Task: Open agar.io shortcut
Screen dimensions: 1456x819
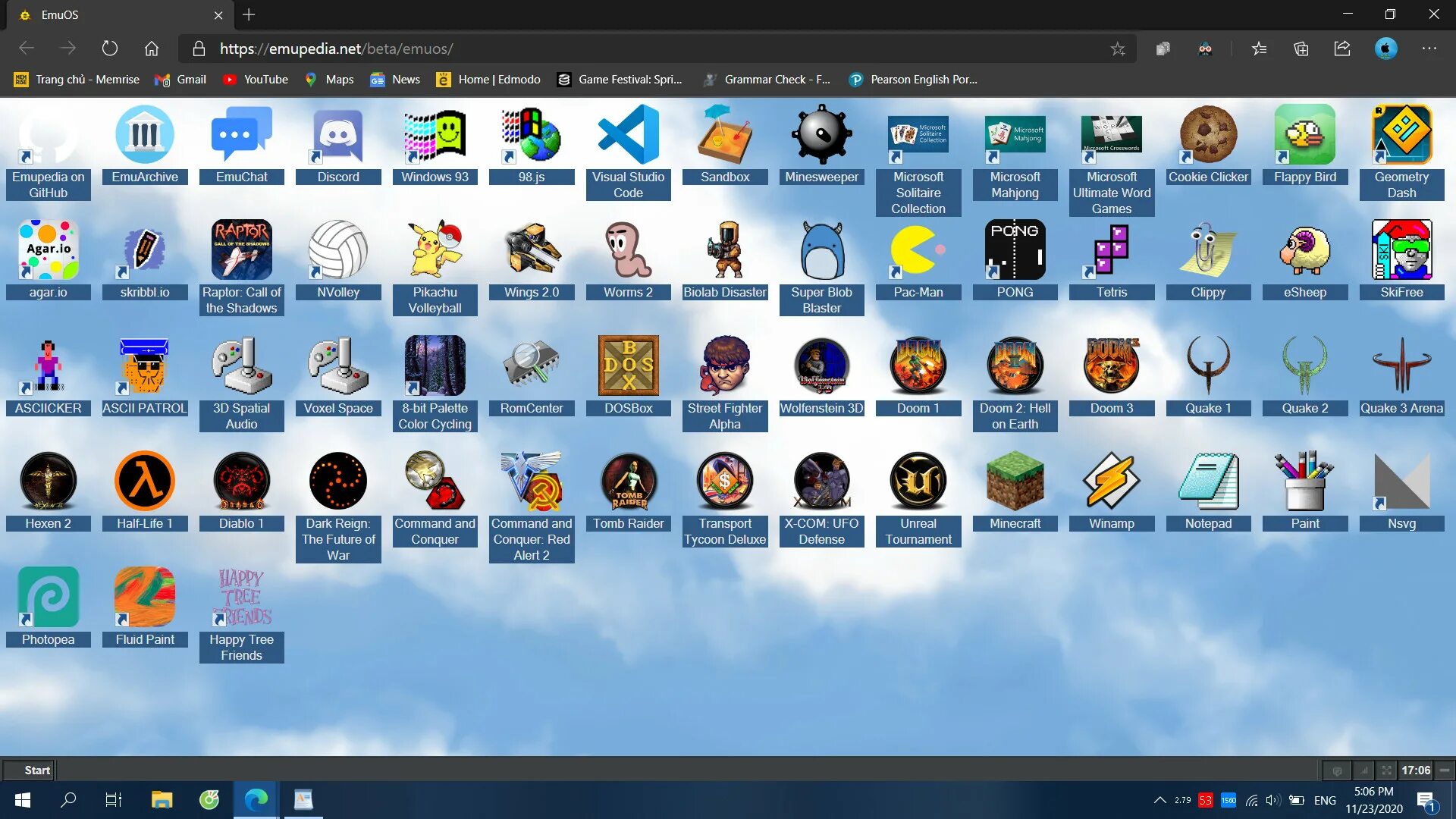Action: [48, 260]
